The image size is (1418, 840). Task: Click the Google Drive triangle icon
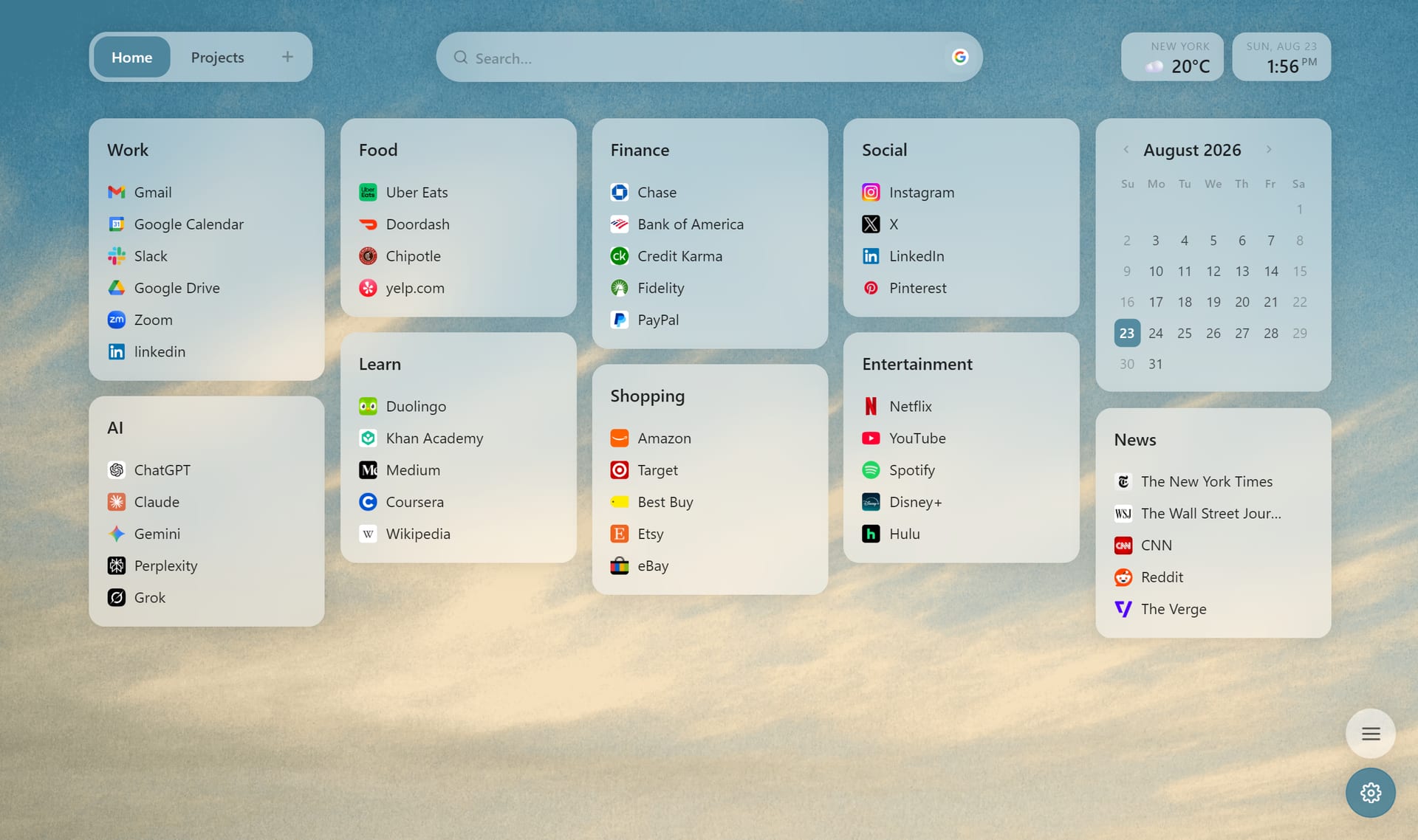point(117,288)
